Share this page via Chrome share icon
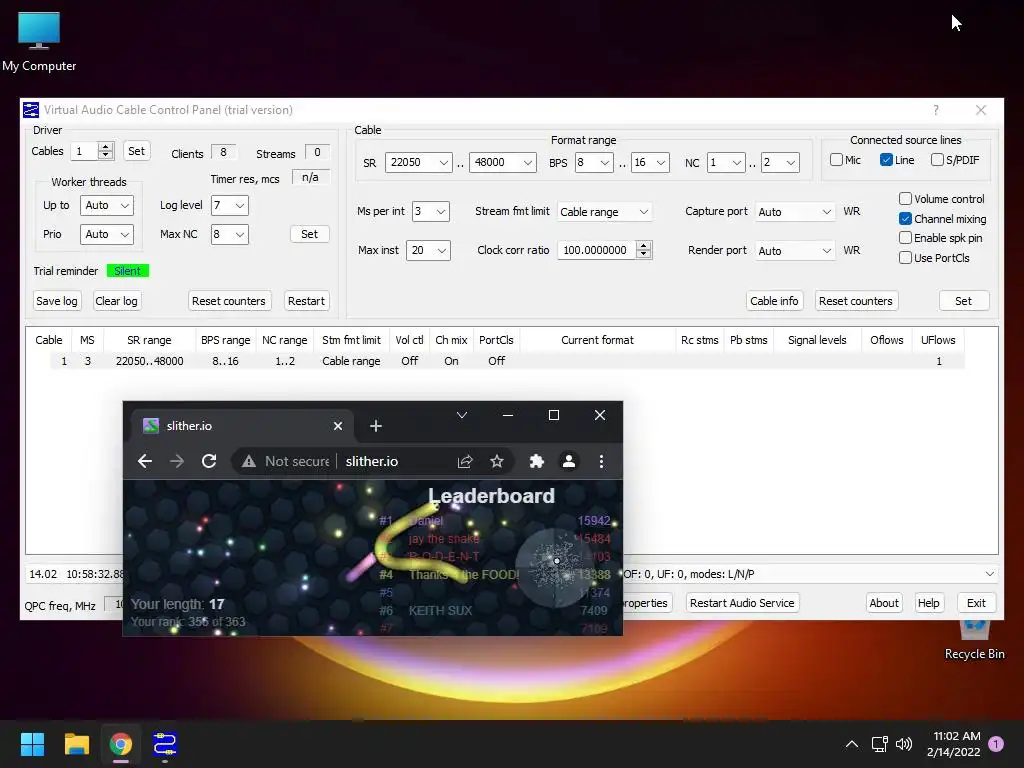1024x768 pixels. [465, 461]
